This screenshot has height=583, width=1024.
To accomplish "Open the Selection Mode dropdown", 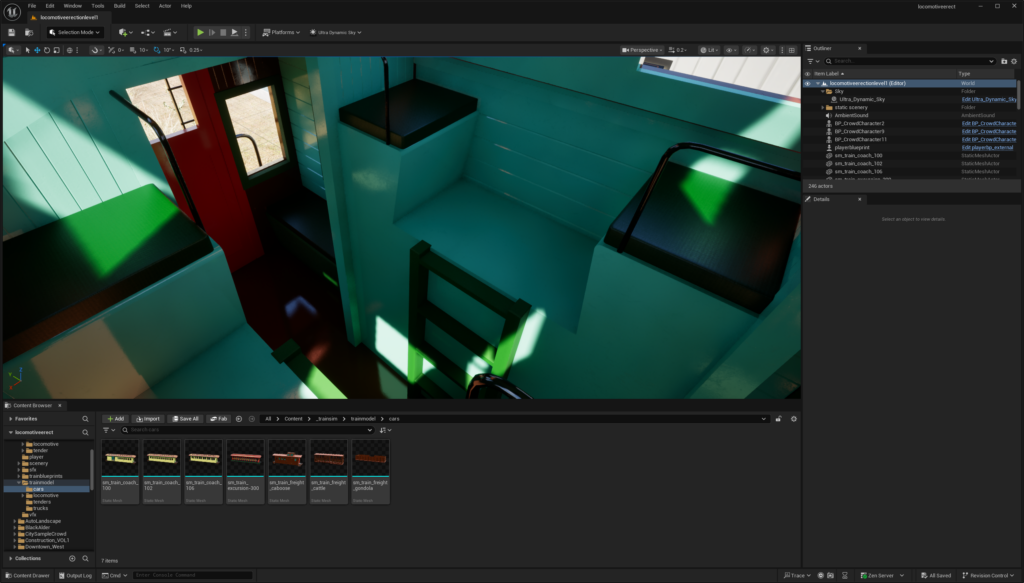I will point(76,32).
